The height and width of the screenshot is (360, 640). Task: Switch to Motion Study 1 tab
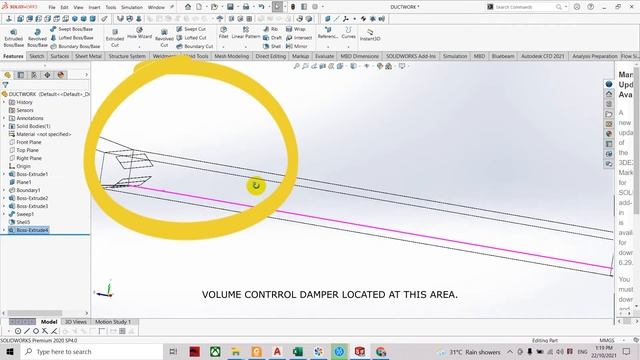click(113, 322)
